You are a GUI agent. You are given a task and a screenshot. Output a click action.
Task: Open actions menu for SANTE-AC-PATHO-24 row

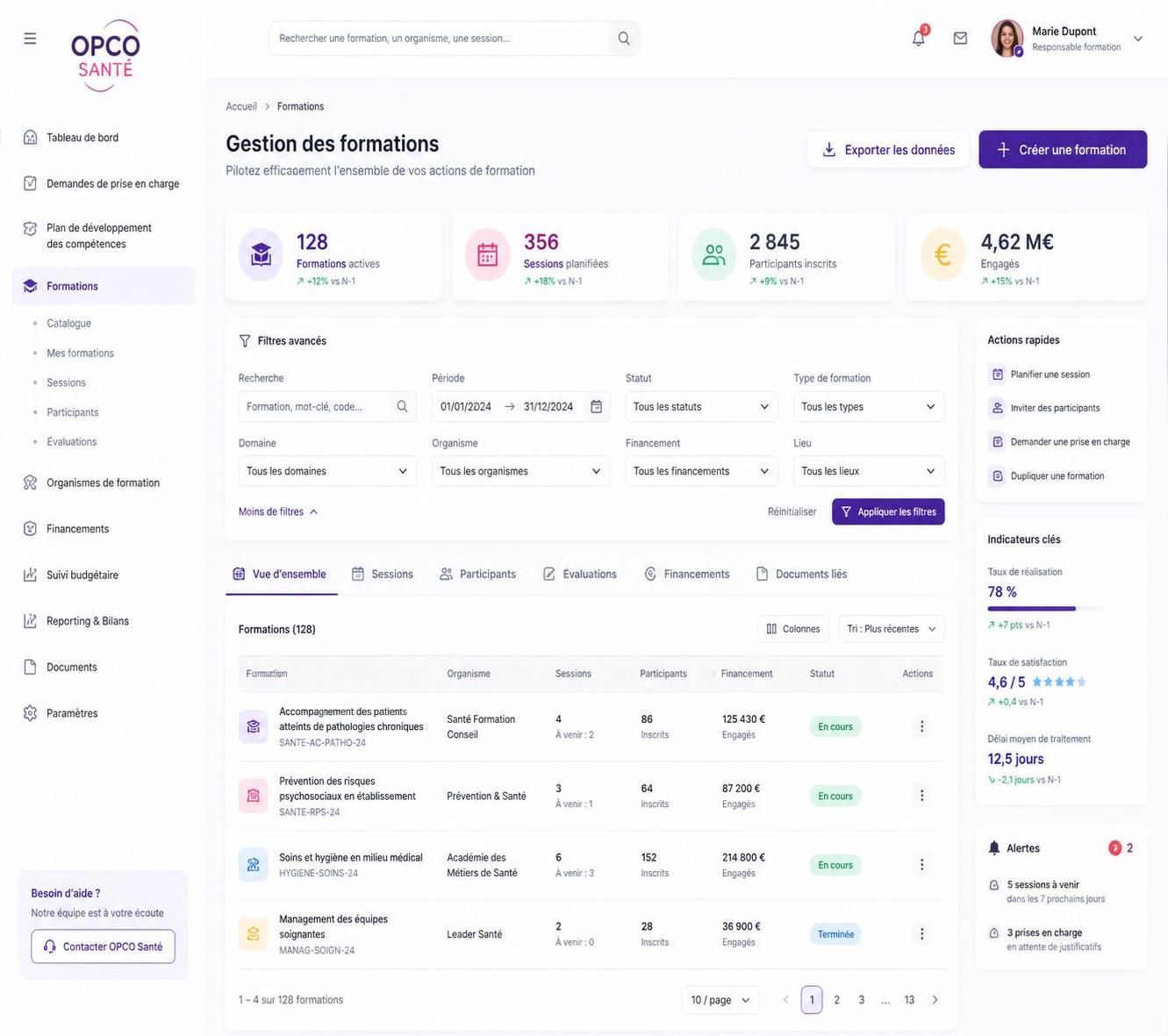pos(921,726)
